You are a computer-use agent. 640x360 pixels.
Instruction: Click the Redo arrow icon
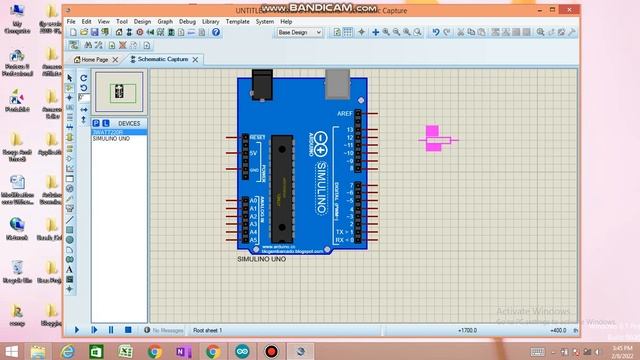pos(447,32)
